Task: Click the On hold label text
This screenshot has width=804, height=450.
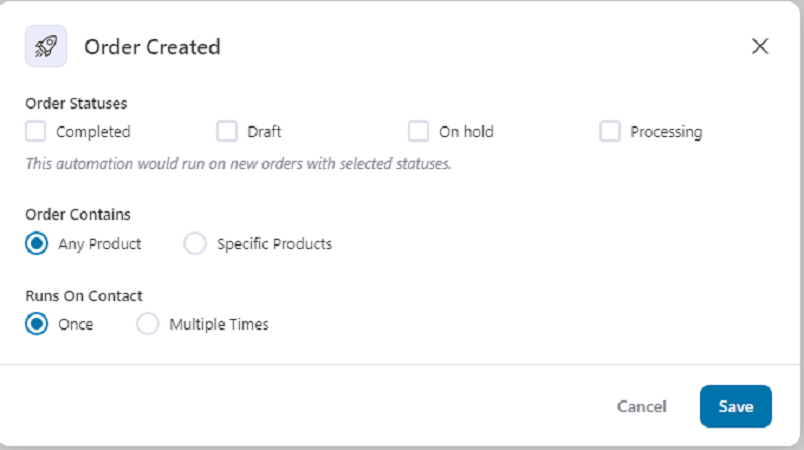Action: coord(466,132)
